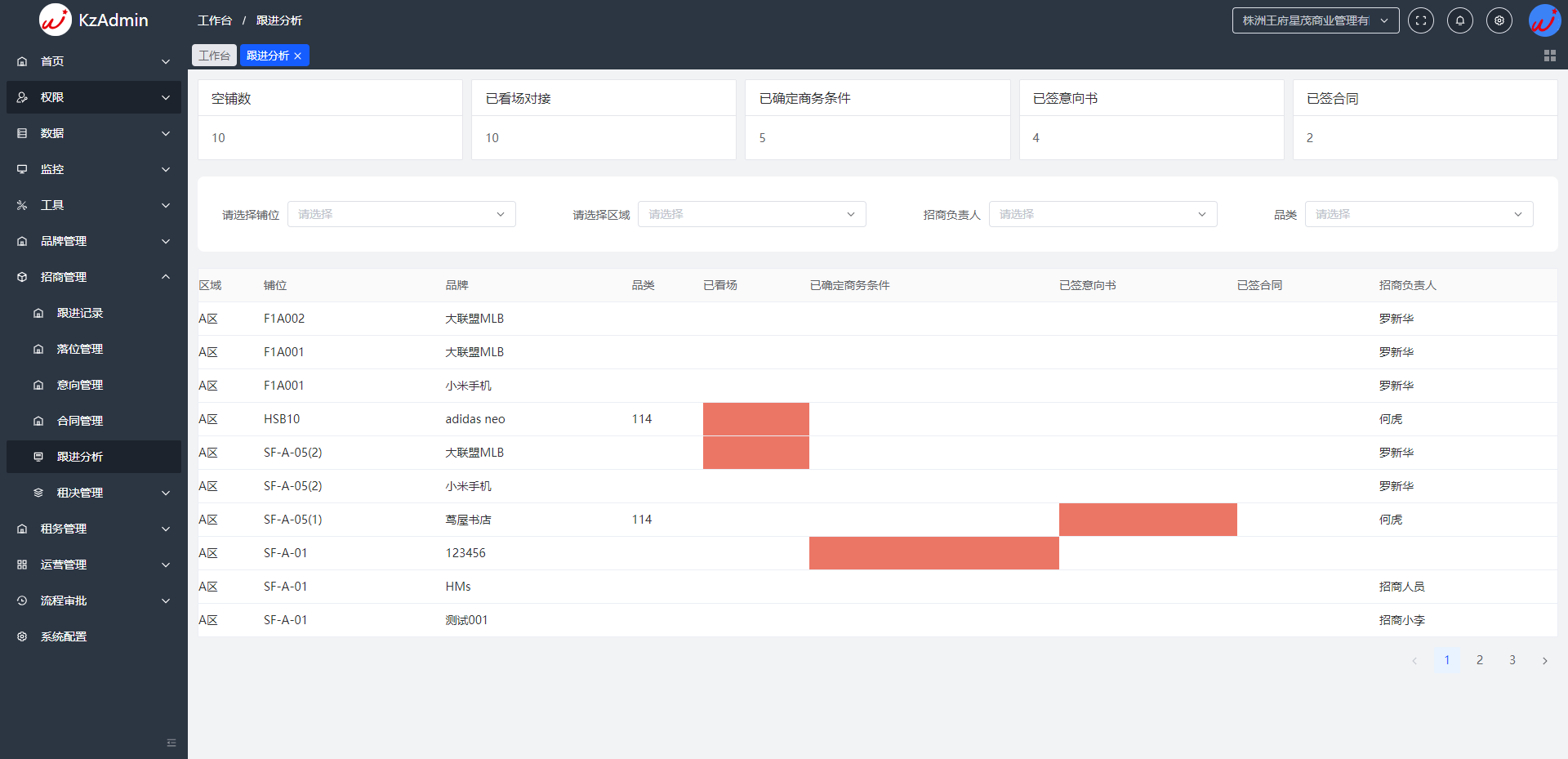The height and width of the screenshot is (759, 1568).
Task: Go to page 2
Action: pos(1480,660)
